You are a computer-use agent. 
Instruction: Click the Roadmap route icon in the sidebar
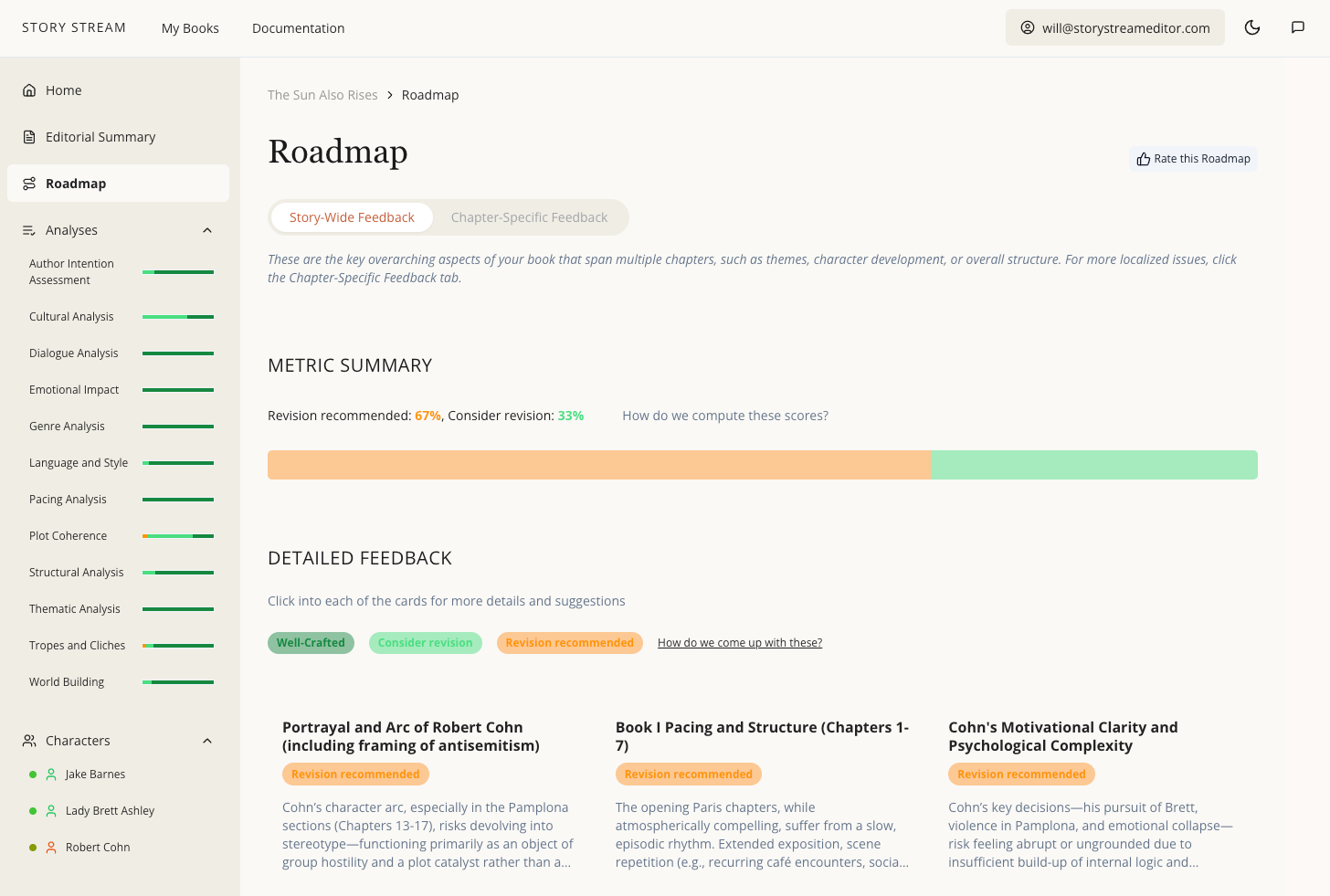28,183
